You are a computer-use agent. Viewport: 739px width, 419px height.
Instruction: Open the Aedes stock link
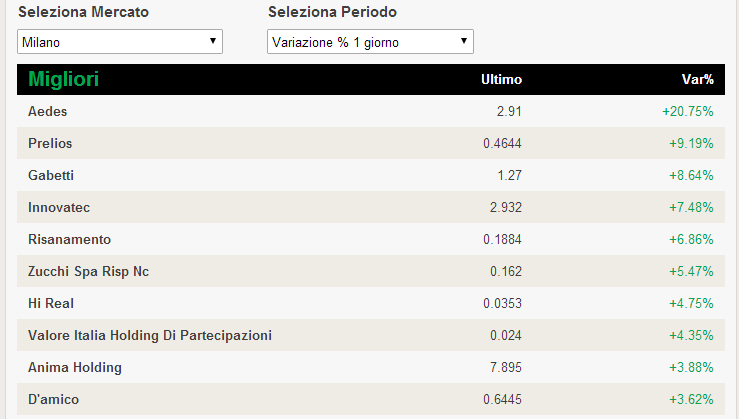[x=48, y=112]
